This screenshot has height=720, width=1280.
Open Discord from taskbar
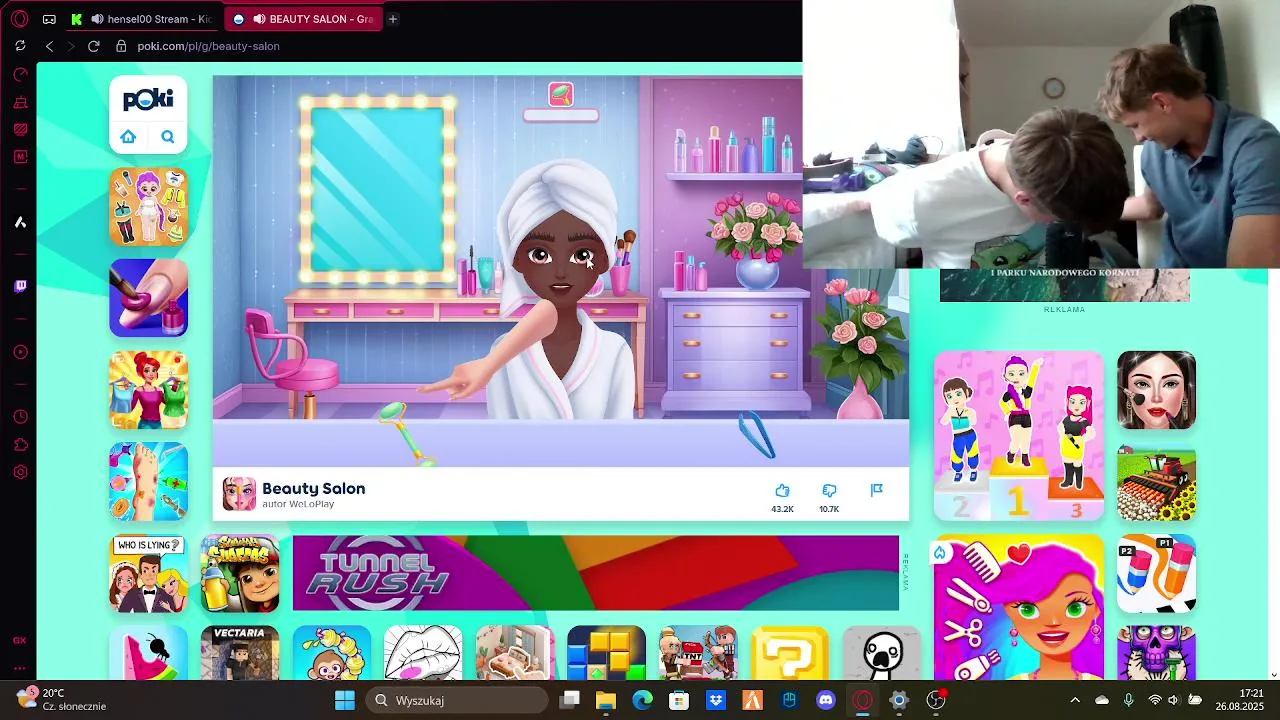pos(826,700)
